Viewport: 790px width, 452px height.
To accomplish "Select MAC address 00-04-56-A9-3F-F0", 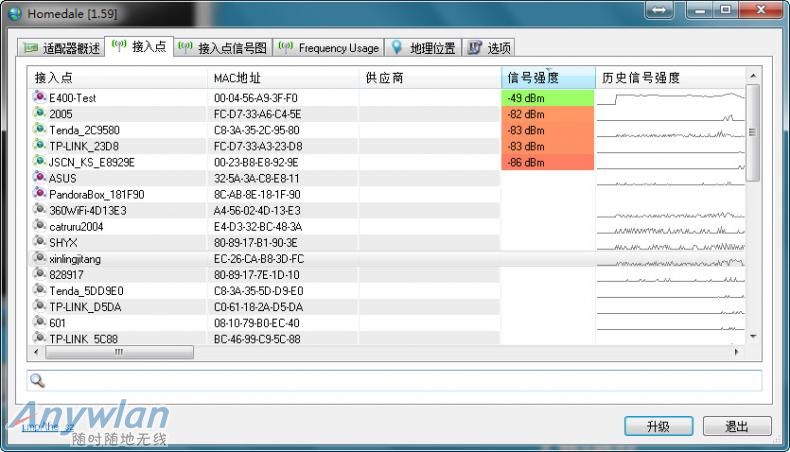I will coord(255,98).
